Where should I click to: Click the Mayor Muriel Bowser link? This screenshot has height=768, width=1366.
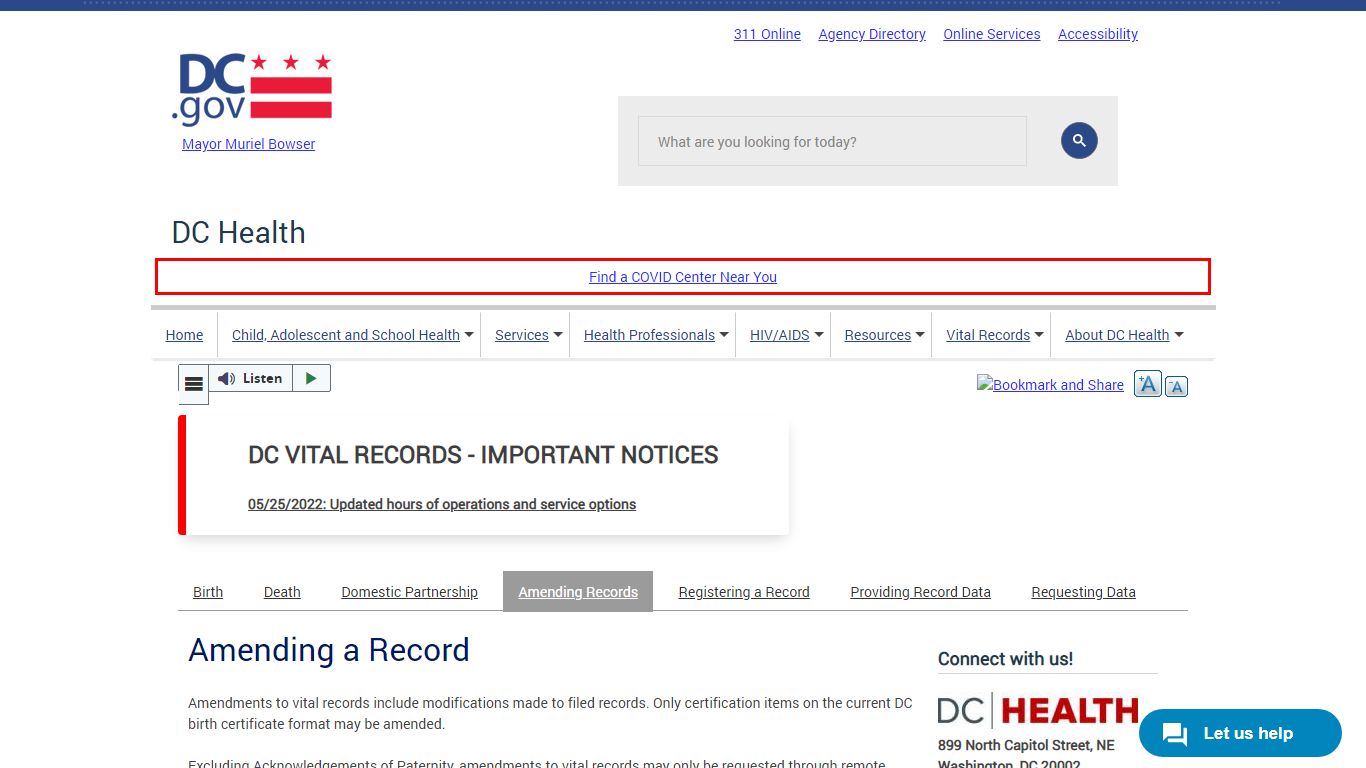(x=249, y=144)
